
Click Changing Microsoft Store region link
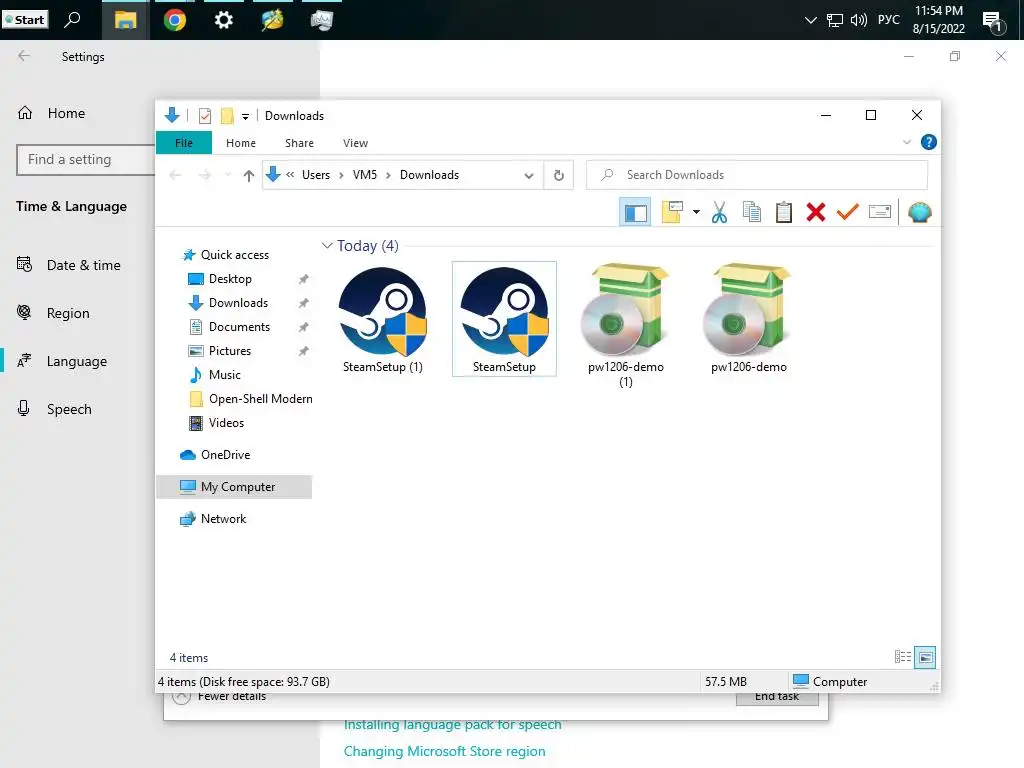point(445,752)
